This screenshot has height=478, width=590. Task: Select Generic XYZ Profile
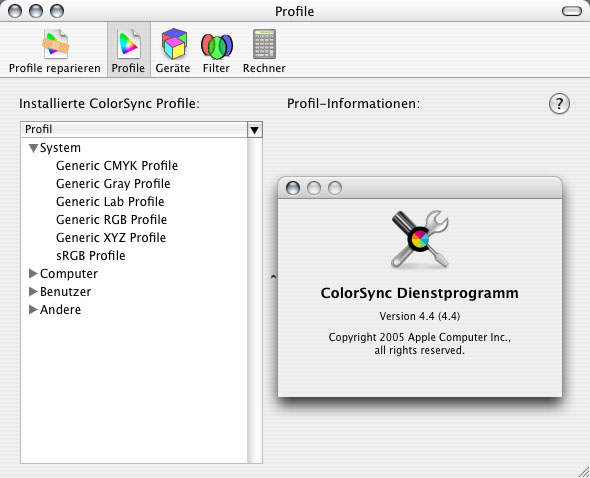point(111,238)
